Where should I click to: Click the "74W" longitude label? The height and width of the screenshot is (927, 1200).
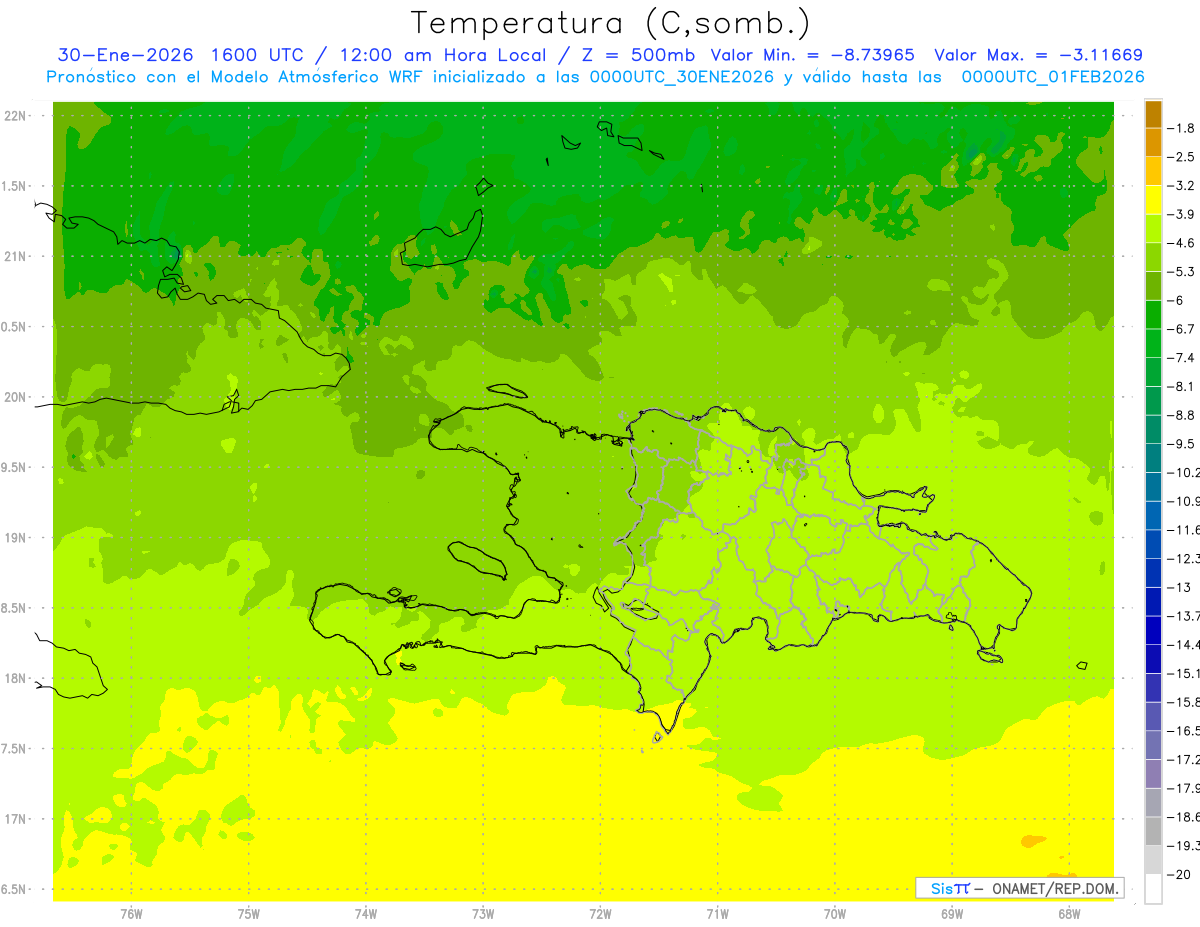click(366, 914)
